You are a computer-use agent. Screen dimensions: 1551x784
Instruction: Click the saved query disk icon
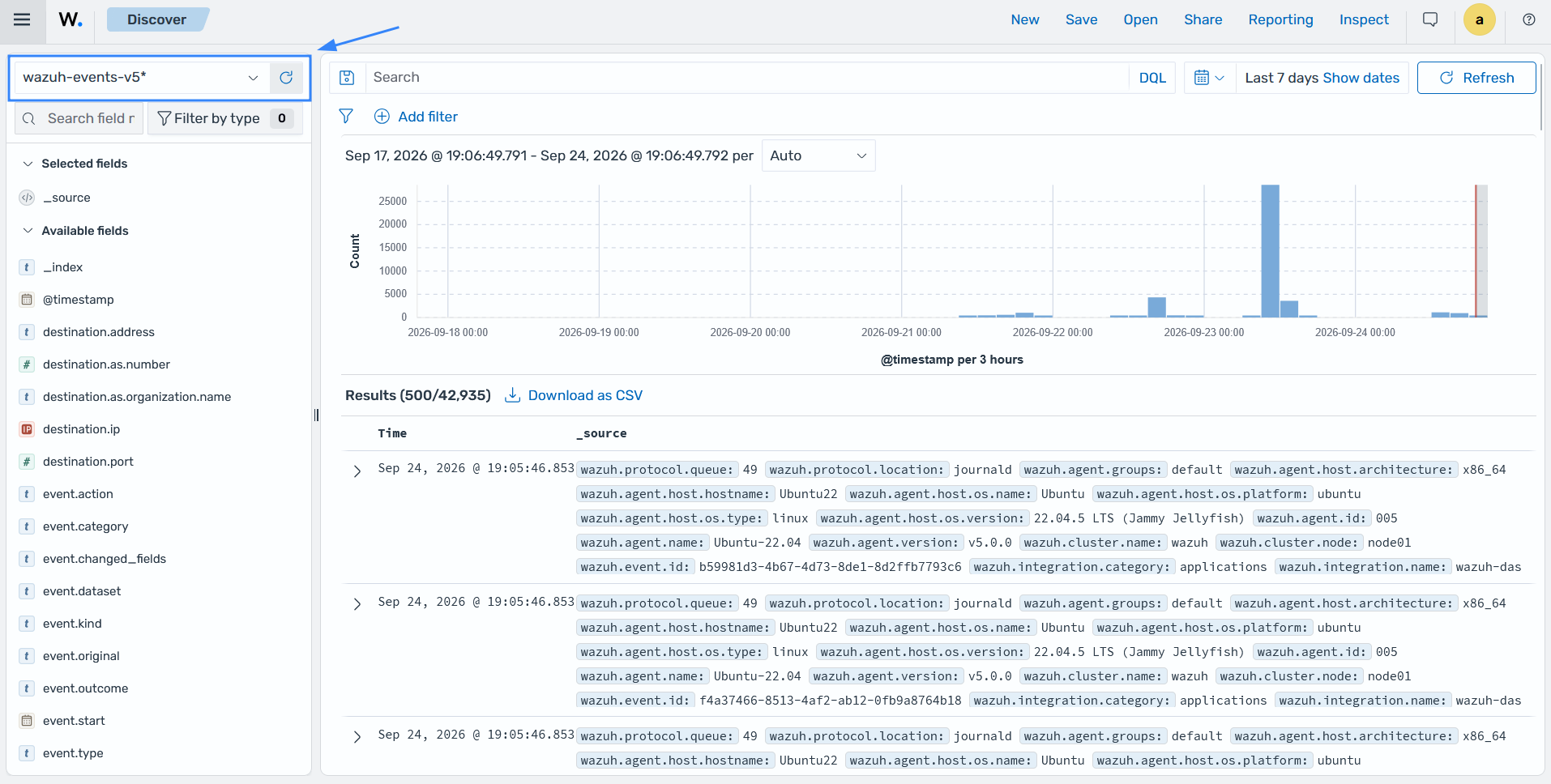point(347,78)
